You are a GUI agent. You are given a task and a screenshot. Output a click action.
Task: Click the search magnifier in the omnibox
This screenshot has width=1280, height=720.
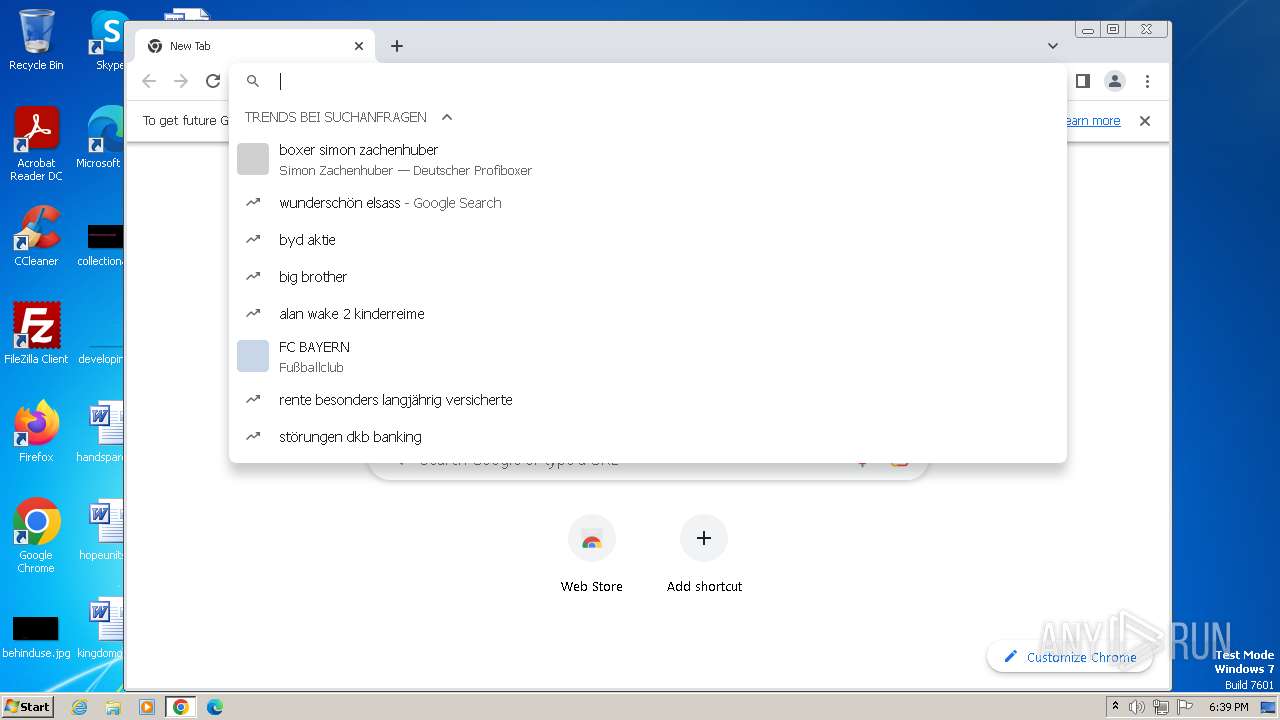[x=253, y=81]
